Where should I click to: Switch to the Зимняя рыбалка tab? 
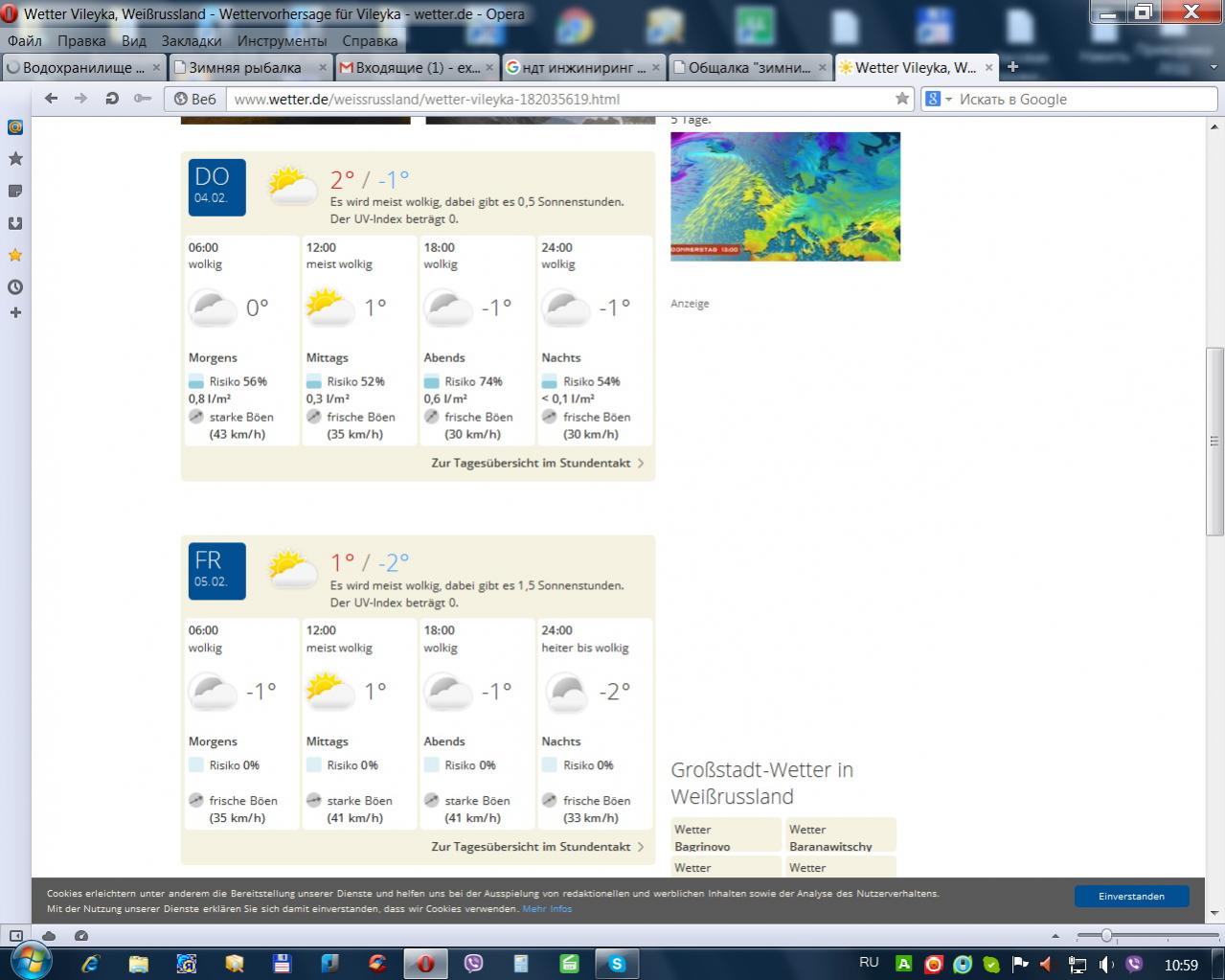pyautogui.click(x=245, y=67)
